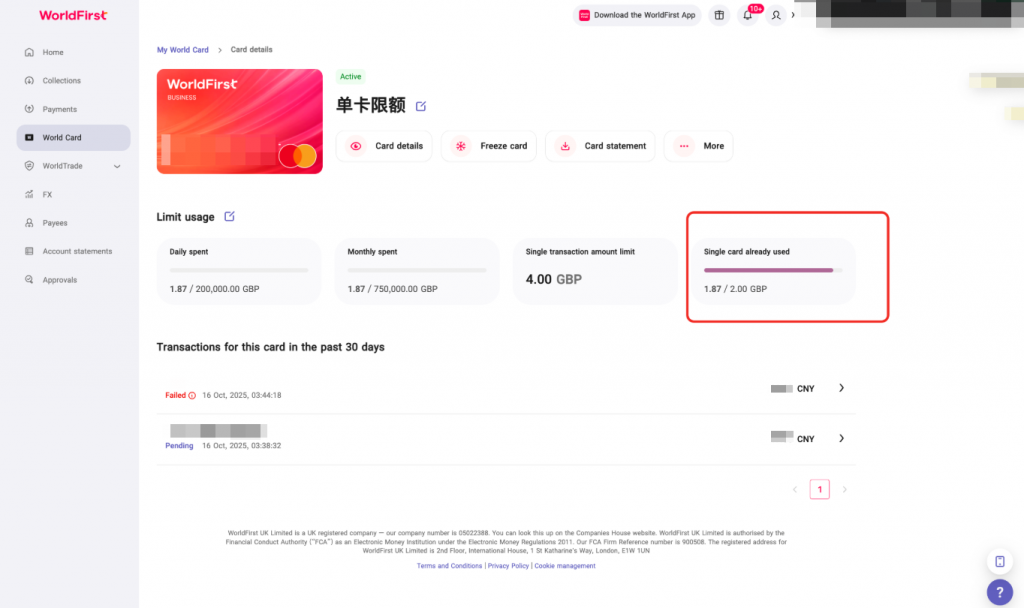Viewport: 1024px width, 608px height.
Task: Edit Limit usage settings icon
Action: pyautogui.click(x=229, y=216)
